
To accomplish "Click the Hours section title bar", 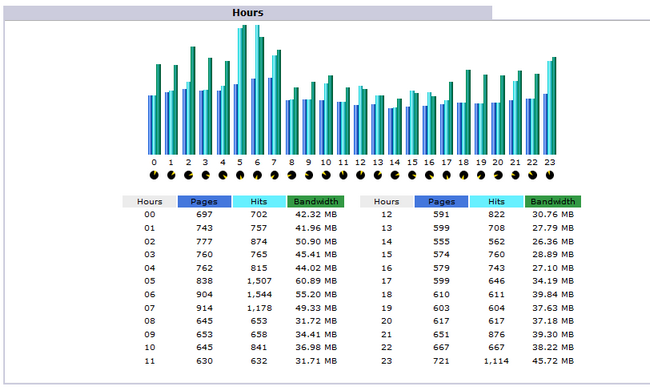I will pos(248,13).
